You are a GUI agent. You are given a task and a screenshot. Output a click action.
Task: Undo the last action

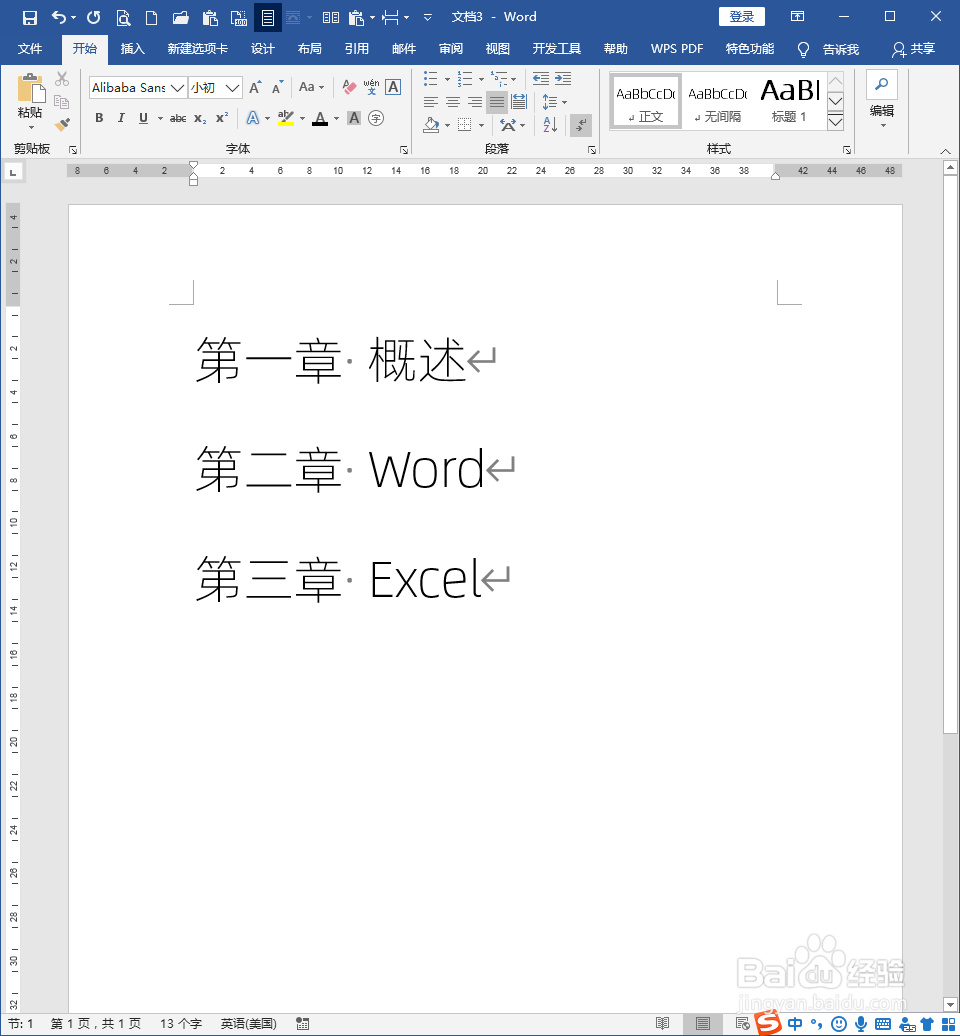click(59, 17)
